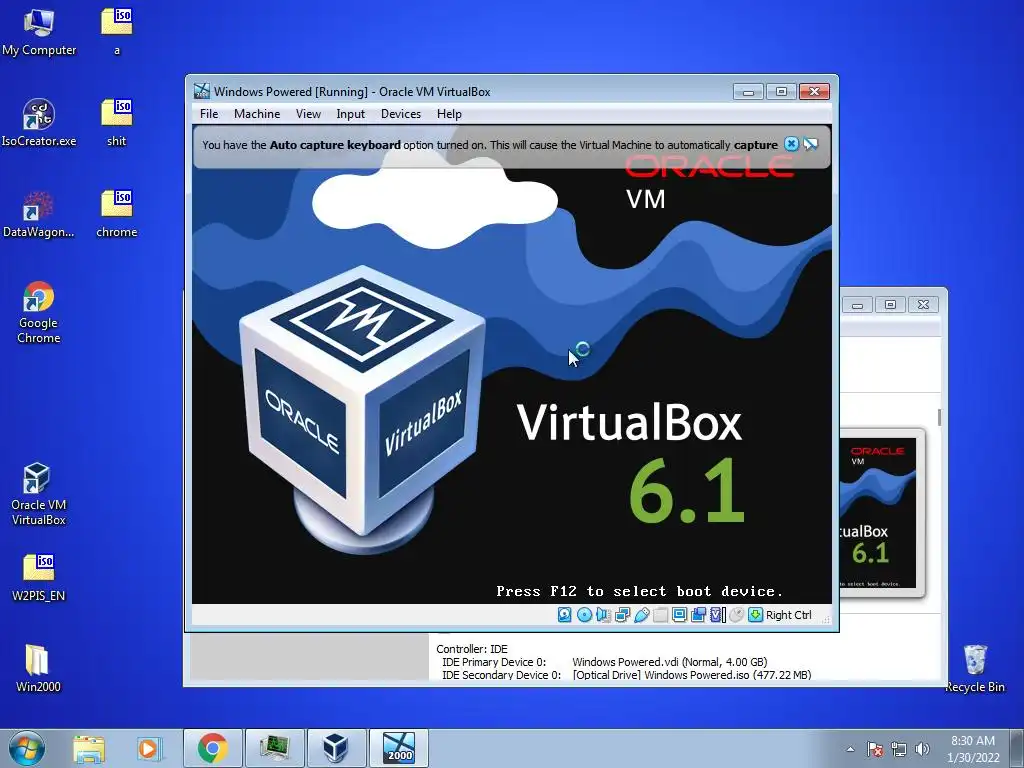Switch to VirtualBox Manager taskbar button
Viewport: 1024px width, 768px height.
(x=336, y=748)
